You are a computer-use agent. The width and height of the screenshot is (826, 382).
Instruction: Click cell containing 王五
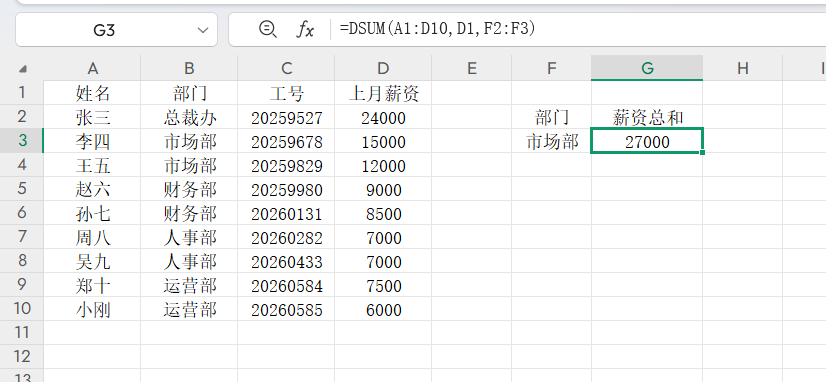click(x=92, y=165)
